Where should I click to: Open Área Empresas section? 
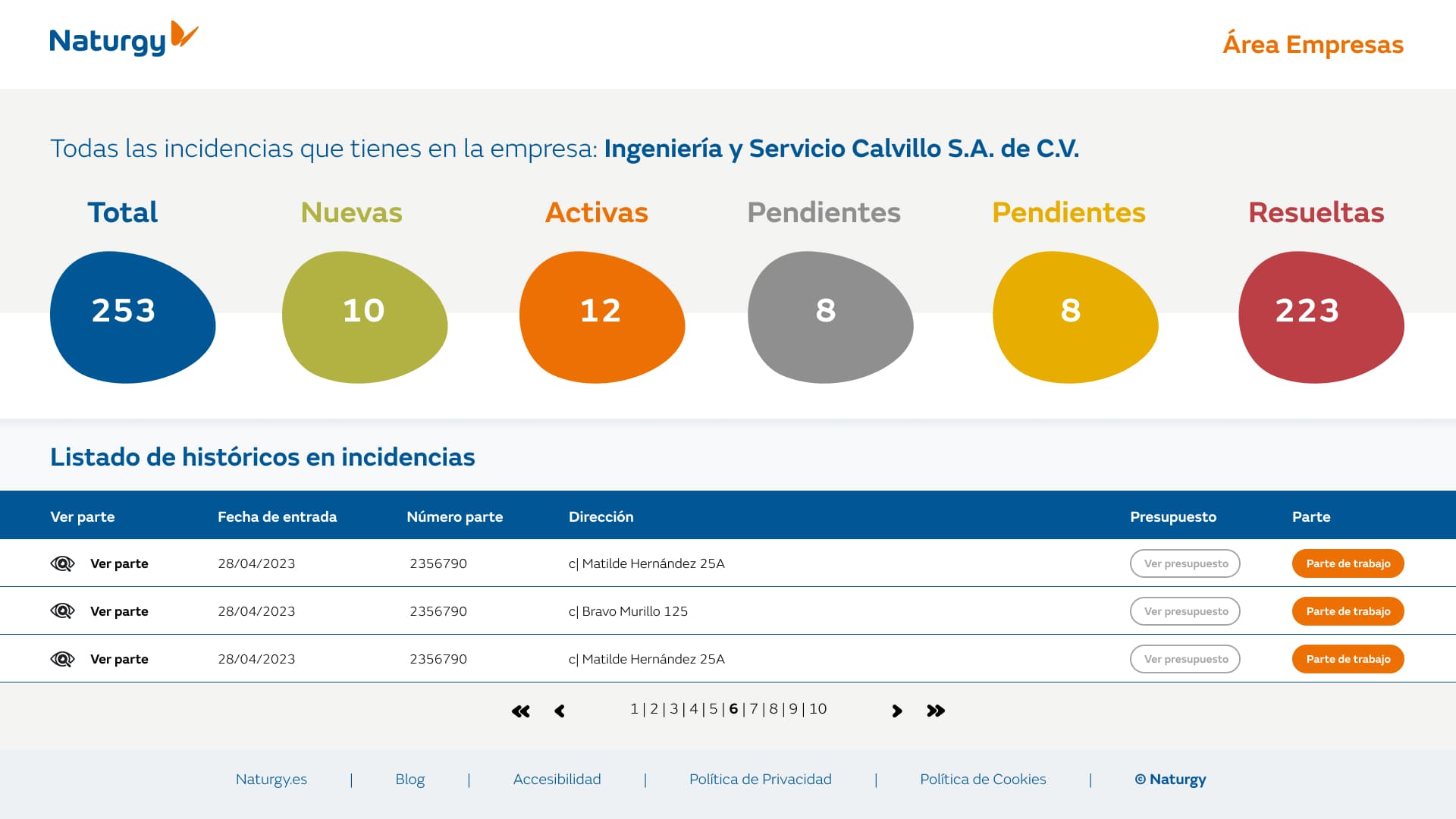tap(1313, 44)
